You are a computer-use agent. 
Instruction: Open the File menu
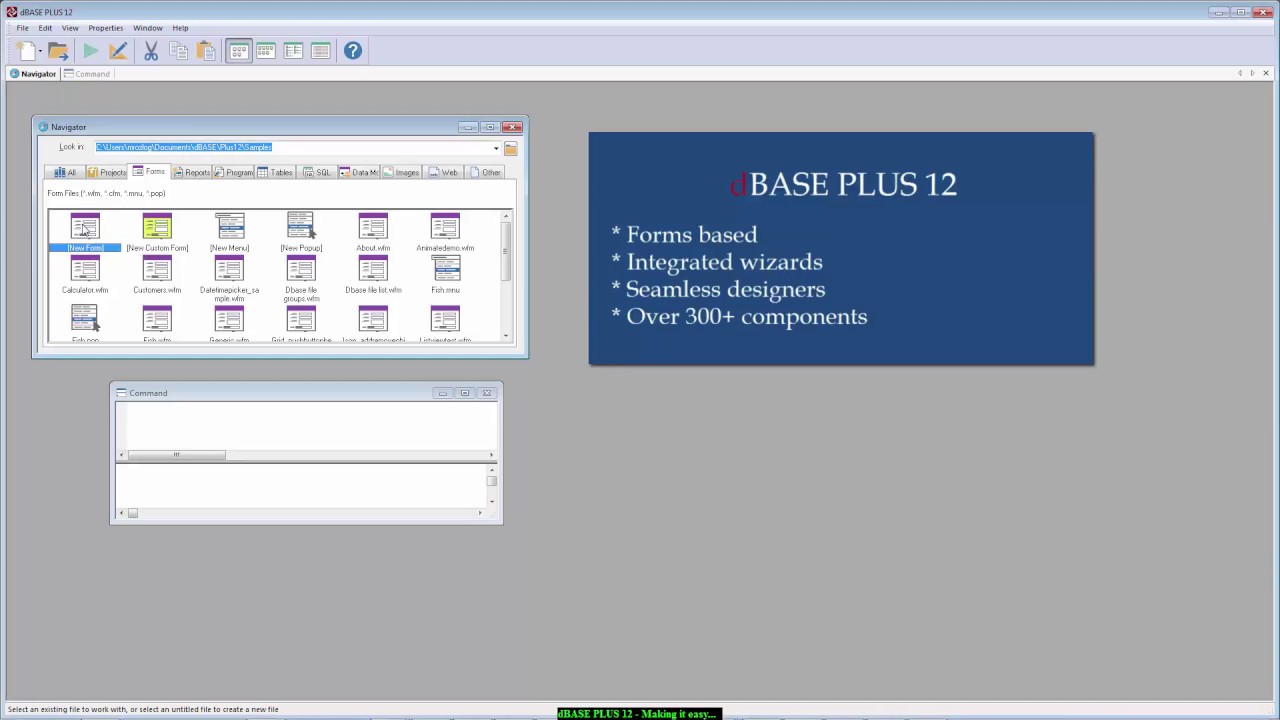click(x=22, y=28)
